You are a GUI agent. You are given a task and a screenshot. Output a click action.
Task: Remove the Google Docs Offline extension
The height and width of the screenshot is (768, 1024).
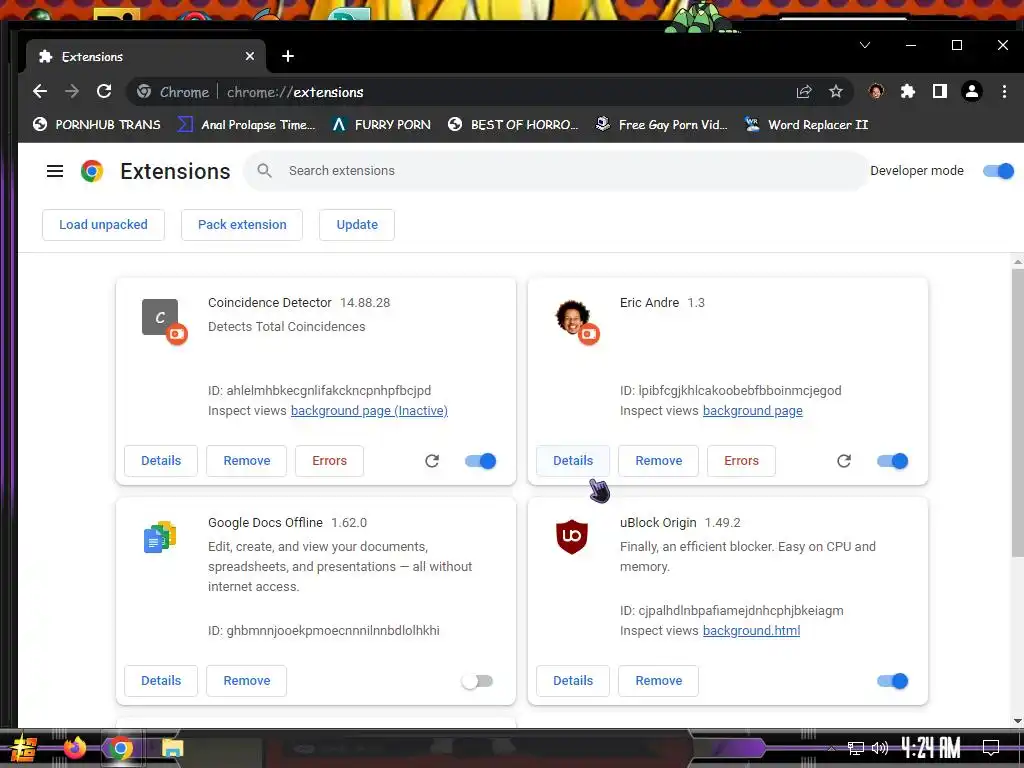[247, 681]
